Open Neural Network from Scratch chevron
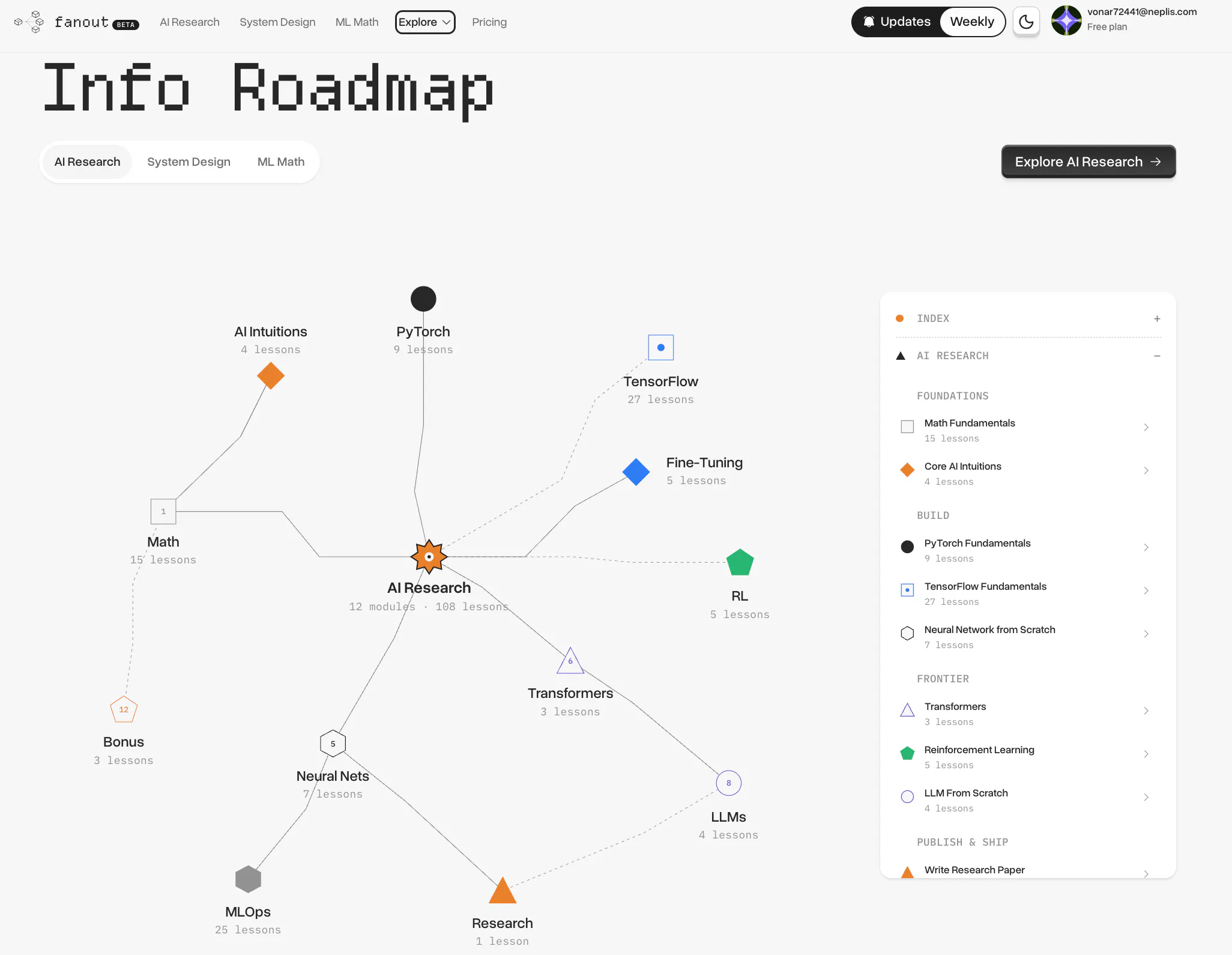 (x=1146, y=634)
